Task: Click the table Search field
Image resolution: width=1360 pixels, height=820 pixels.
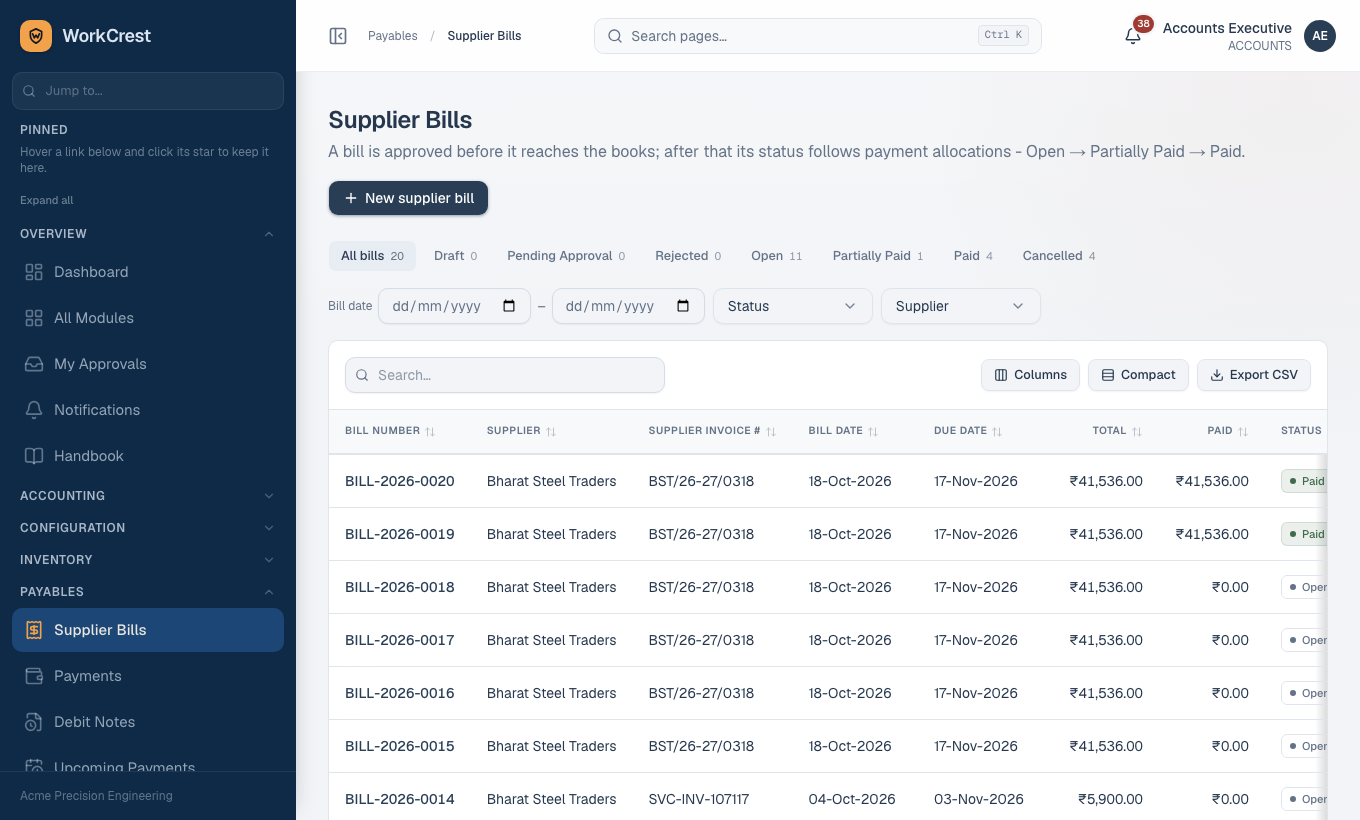Action: tap(505, 375)
